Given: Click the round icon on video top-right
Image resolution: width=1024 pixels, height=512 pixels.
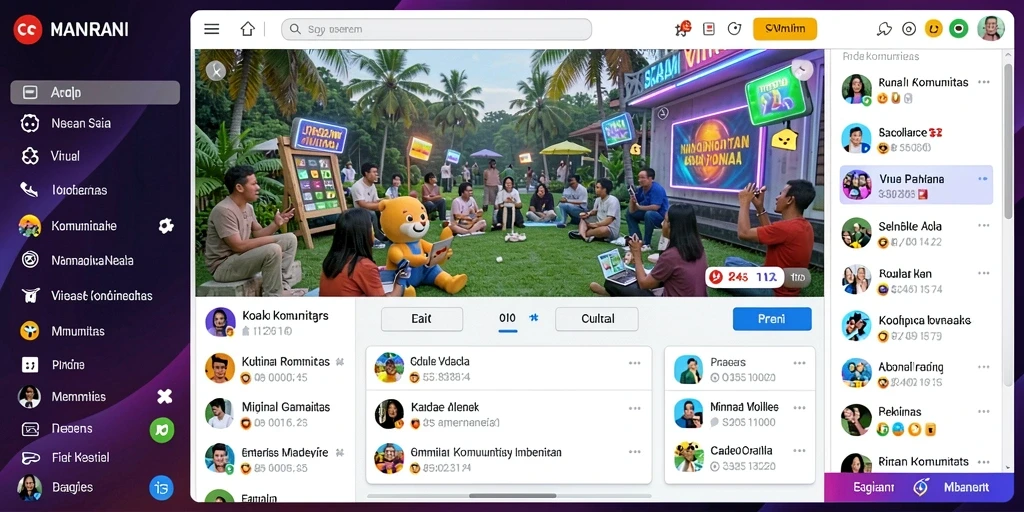Looking at the screenshot, I should (802, 70).
